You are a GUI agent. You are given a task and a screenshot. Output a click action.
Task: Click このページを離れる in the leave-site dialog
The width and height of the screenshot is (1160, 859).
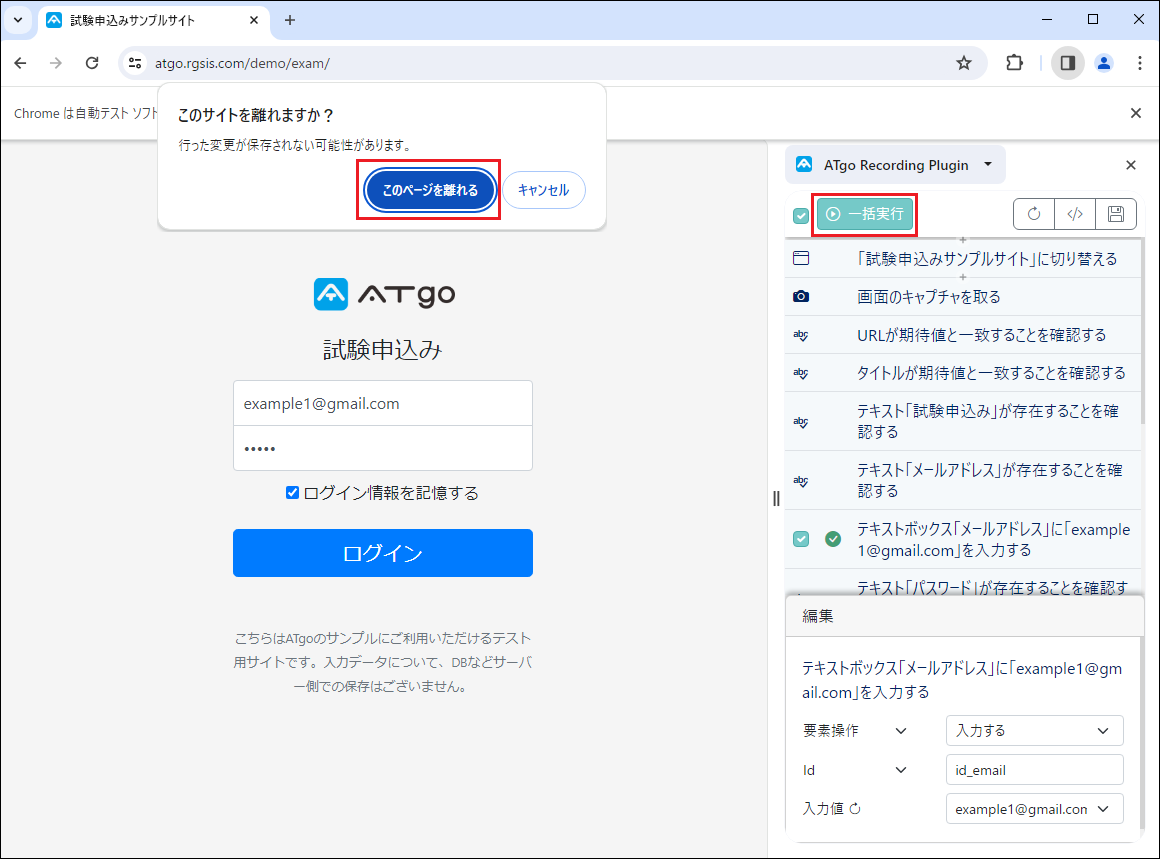(x=429, y=190)
